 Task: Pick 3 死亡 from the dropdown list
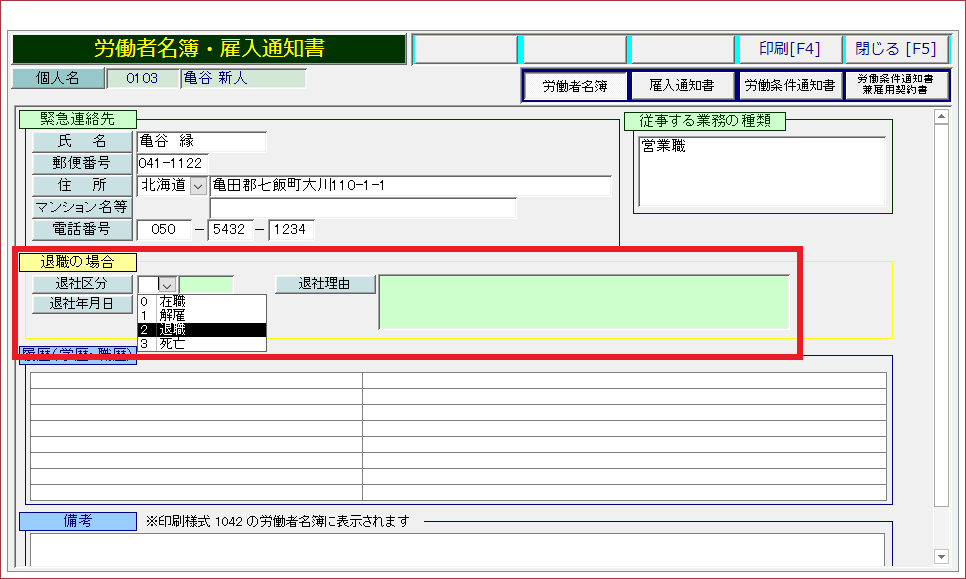[202, 343]
